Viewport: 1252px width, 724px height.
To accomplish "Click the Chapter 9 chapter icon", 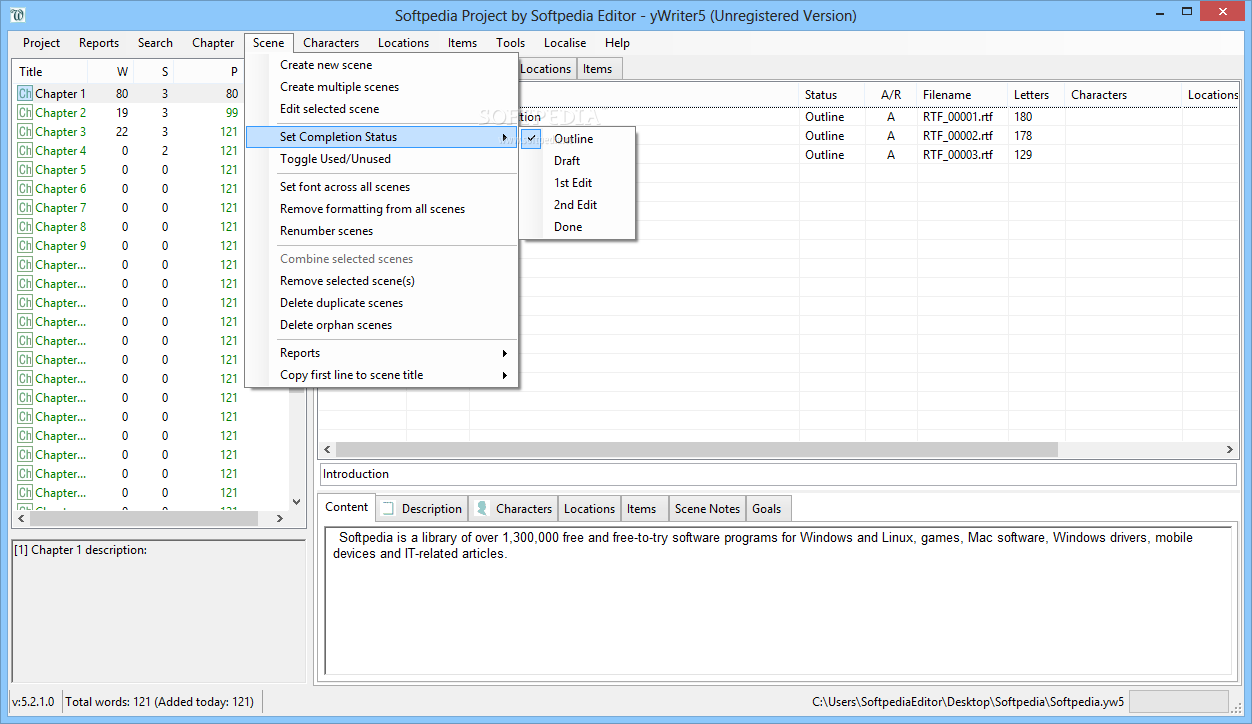I will coord(25,246).
